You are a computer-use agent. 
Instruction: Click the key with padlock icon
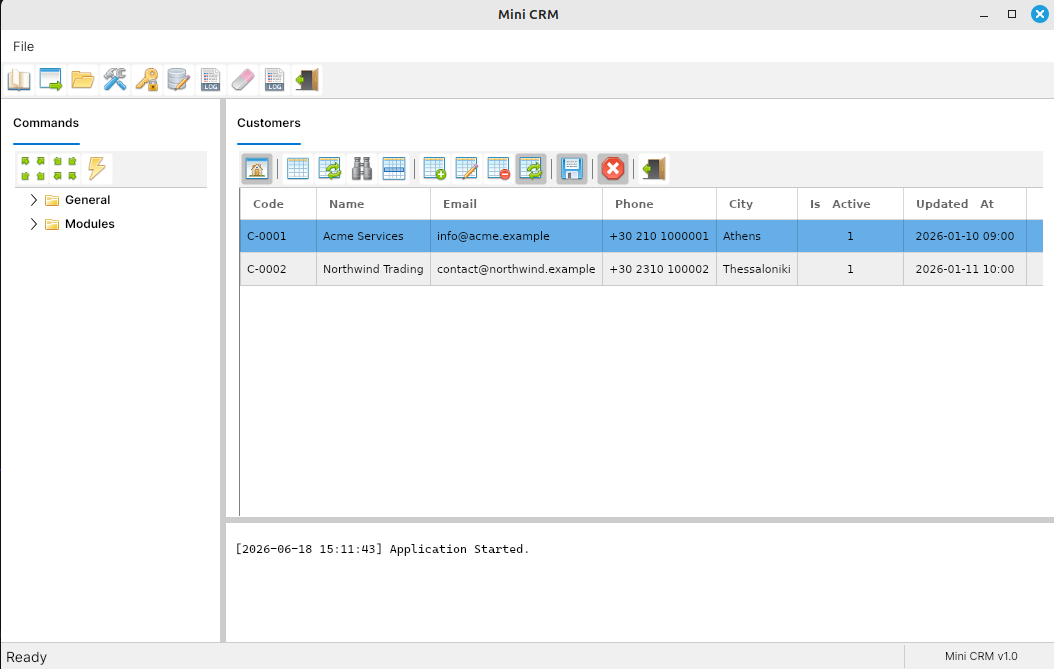point(147,79)
